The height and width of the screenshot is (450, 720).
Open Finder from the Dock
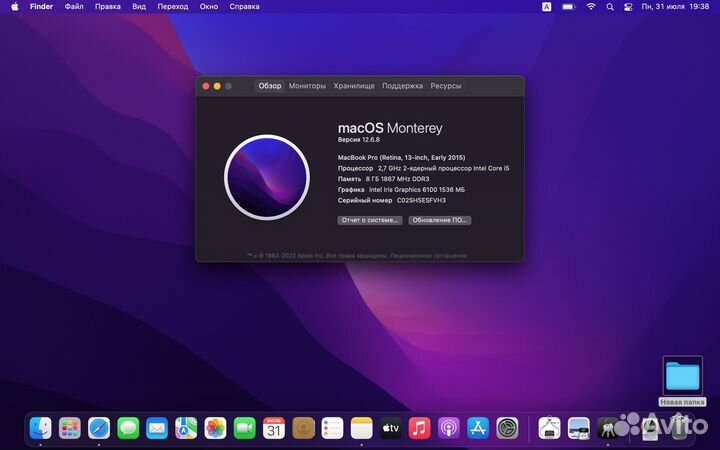pos(40,428)
